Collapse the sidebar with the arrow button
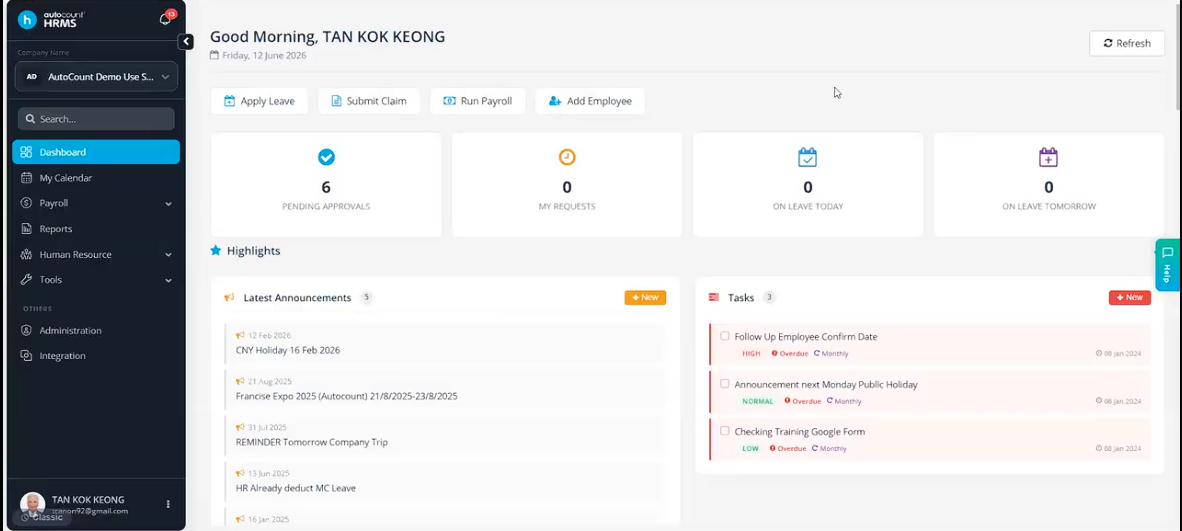1182x531 pixels. coord(185,41)
